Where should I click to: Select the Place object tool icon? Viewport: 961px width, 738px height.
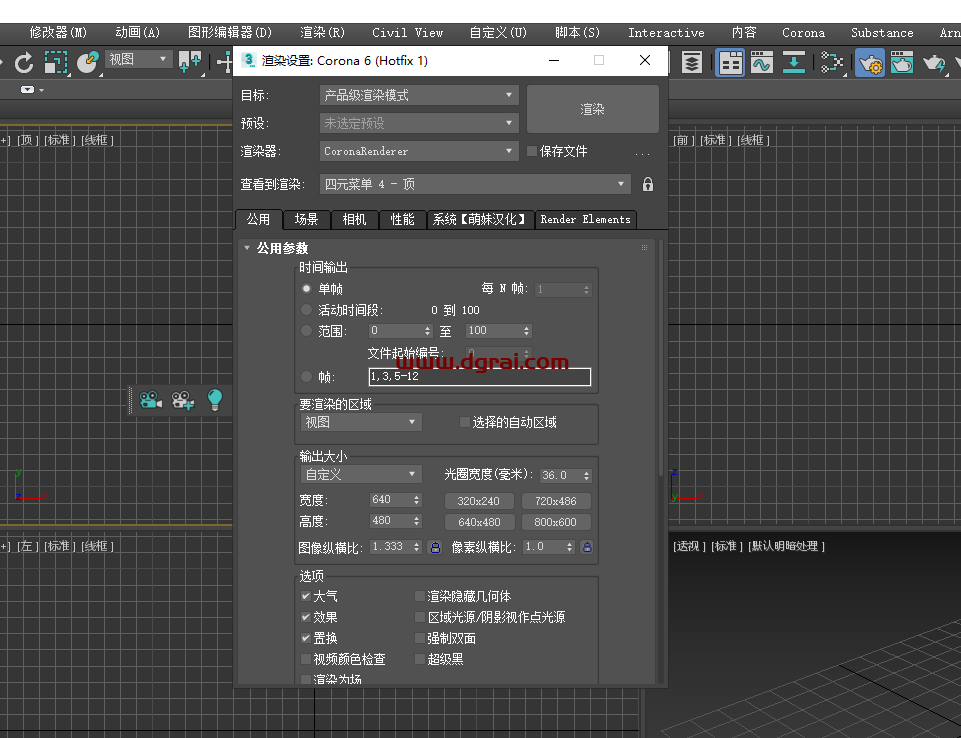pos(88,62)
